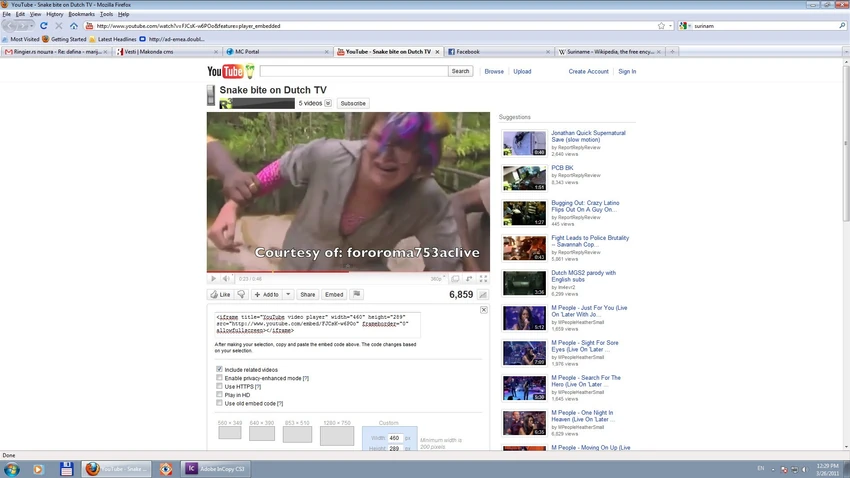Enter fullscreen mode on the video player
This screenshot has height=478, width=850.
(x=483, y=279)
